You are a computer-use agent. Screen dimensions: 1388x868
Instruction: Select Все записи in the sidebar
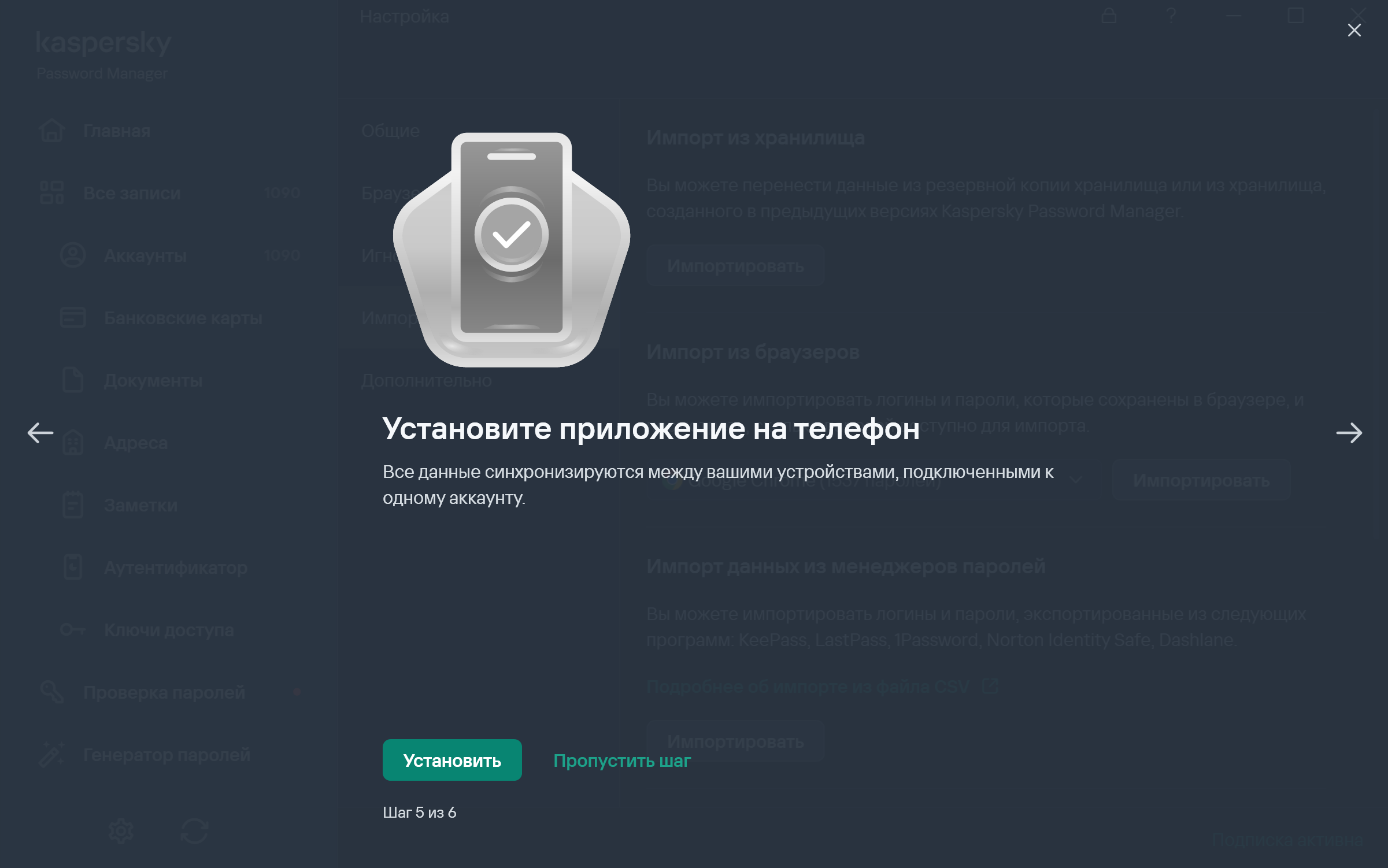coord(132,193)
